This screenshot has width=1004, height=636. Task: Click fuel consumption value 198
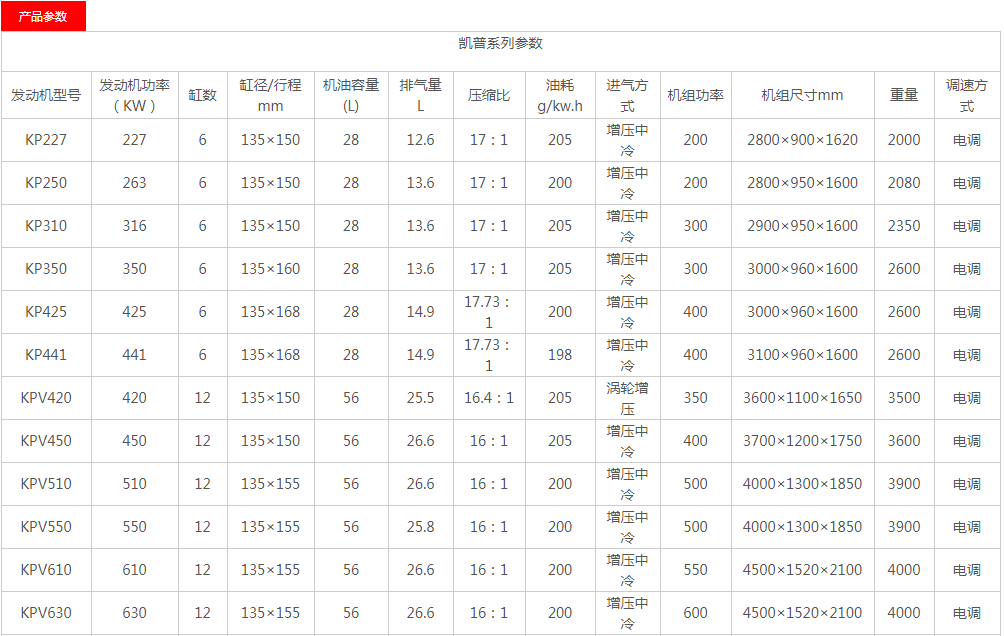(x=560, y=354)
